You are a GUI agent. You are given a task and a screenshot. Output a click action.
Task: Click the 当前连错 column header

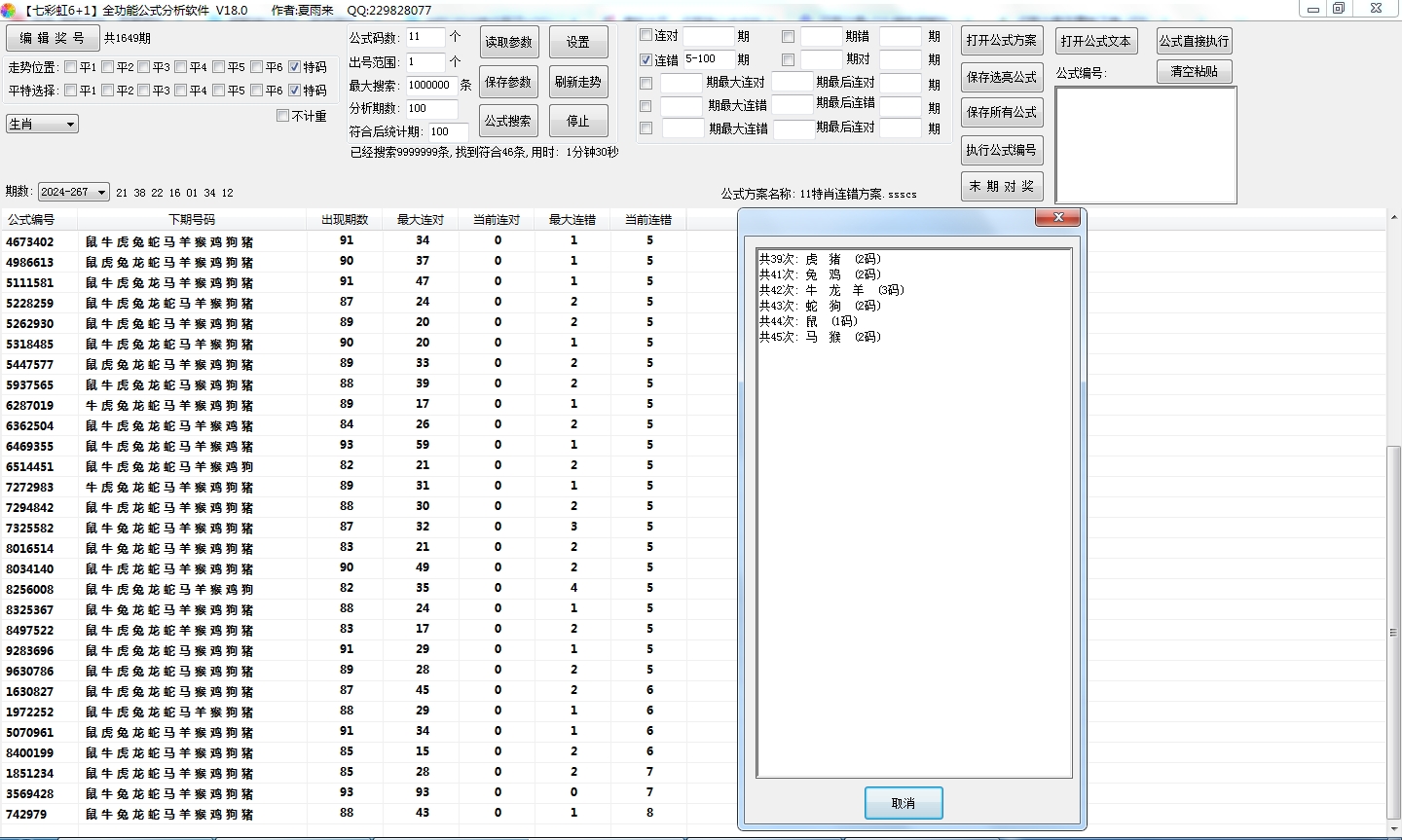[648, 220]
